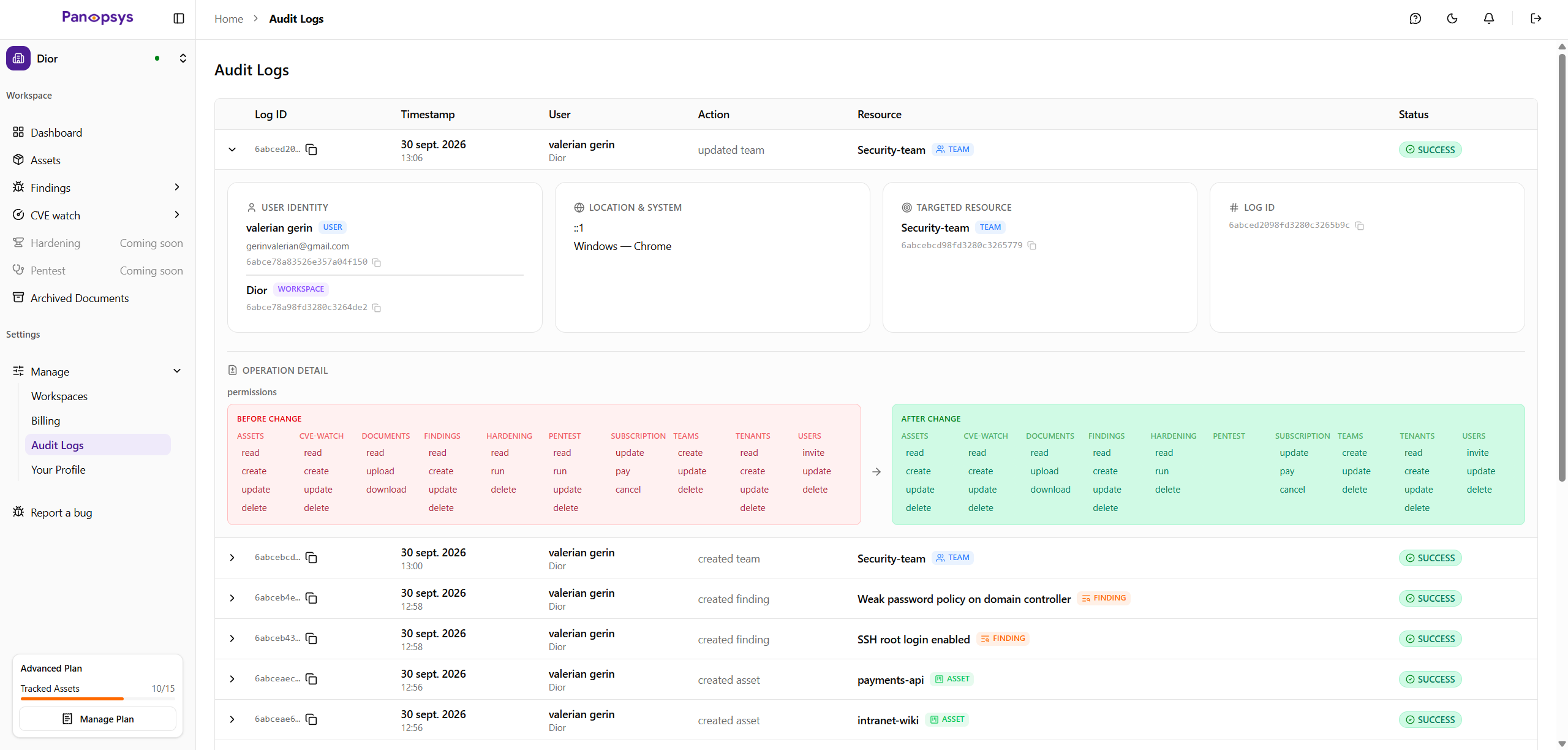The width and height of the screenshot is (1568, 750).
Task: Click the Status column header
Action: 1414,115
